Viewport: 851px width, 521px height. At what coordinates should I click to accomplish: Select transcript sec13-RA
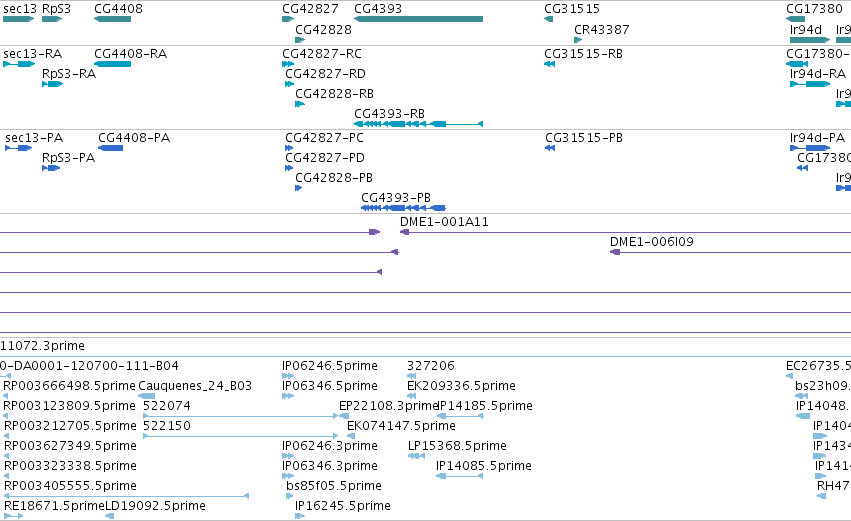[x=33, y=54]
